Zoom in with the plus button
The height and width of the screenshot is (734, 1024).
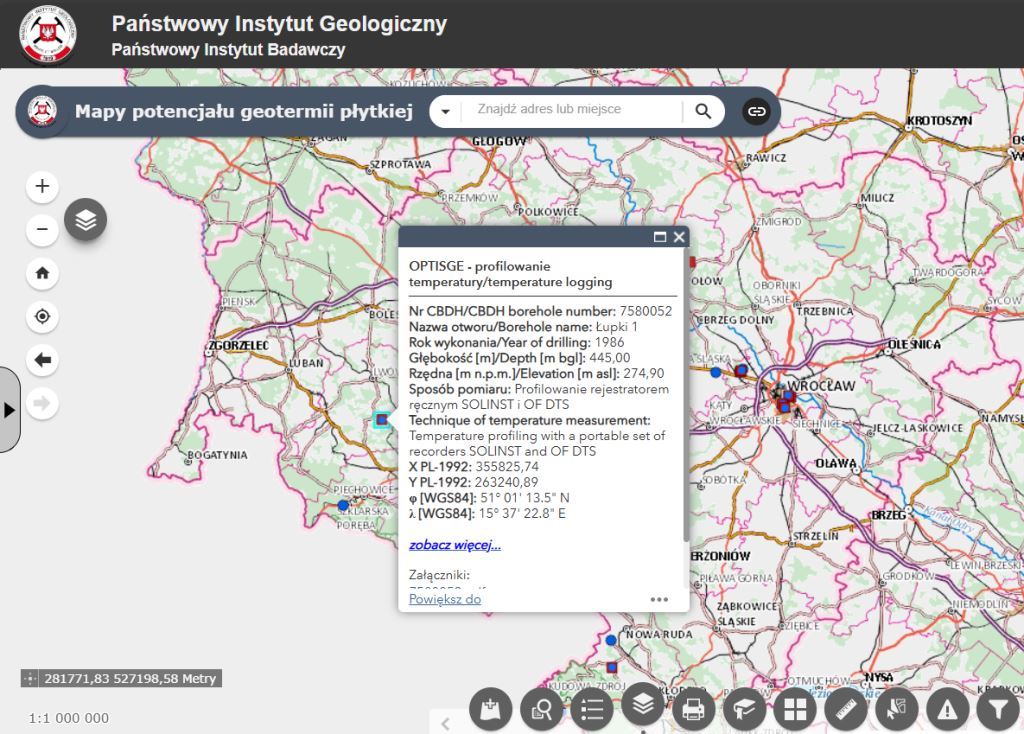click(x=42, y=186)
